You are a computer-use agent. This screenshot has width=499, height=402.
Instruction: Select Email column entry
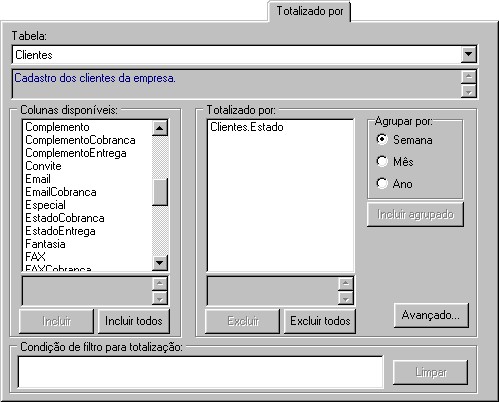pyautogui.click(x=38, y=179)
